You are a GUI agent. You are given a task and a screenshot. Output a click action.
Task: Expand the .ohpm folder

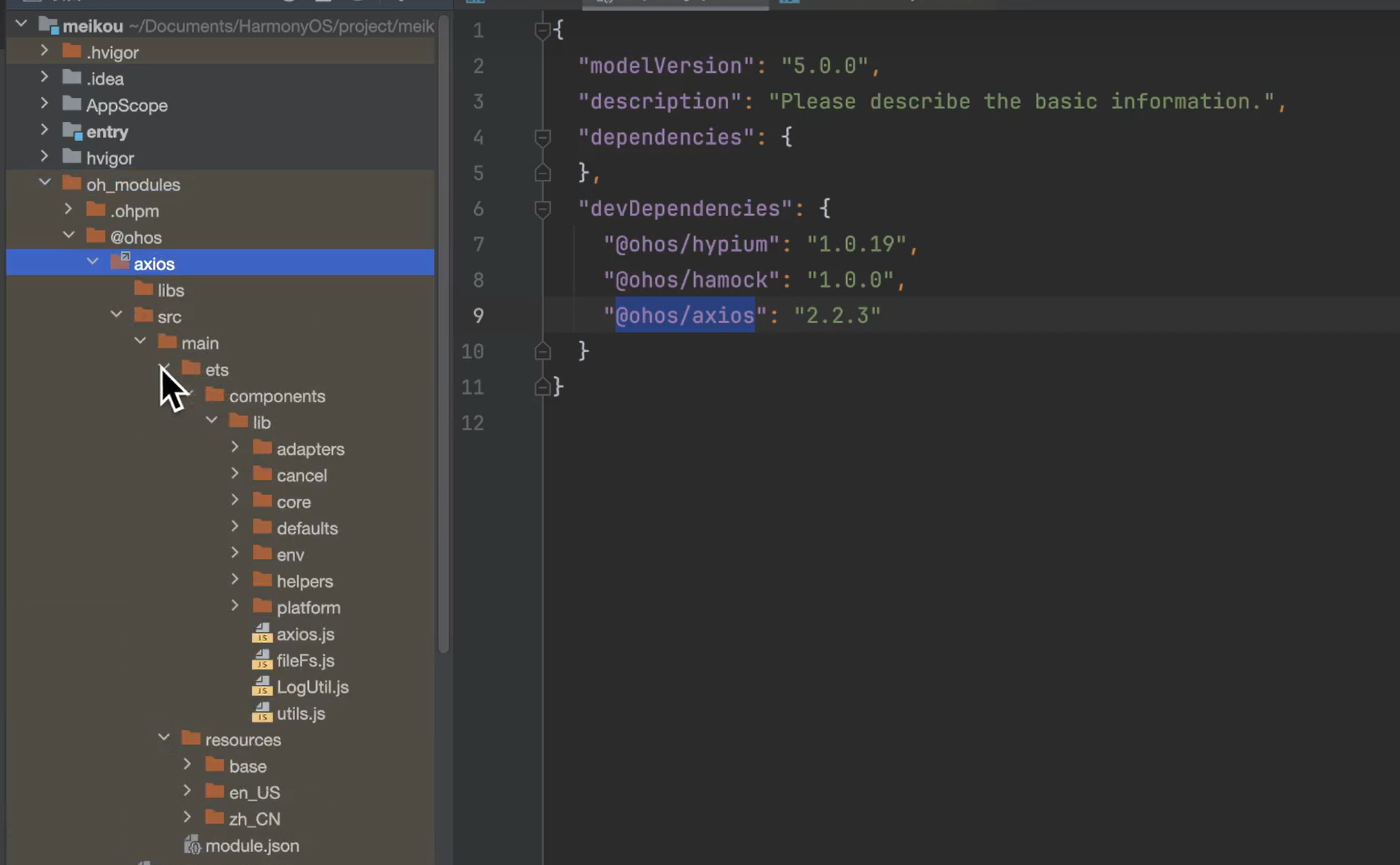(68, 210)
